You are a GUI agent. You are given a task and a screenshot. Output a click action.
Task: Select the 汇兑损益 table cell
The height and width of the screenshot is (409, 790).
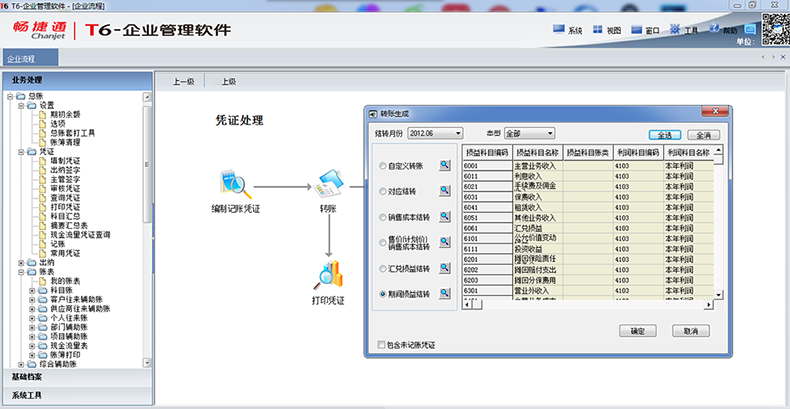pyautogui.click(x=538, y=228)
